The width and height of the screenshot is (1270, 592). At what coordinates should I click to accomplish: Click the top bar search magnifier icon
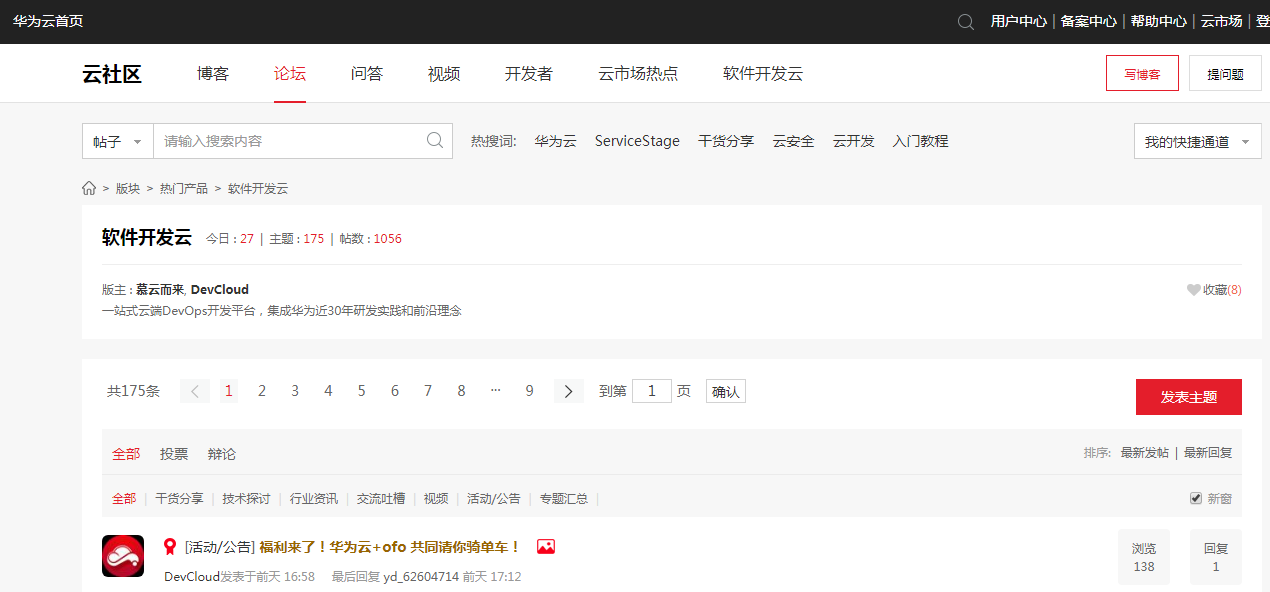965,22
